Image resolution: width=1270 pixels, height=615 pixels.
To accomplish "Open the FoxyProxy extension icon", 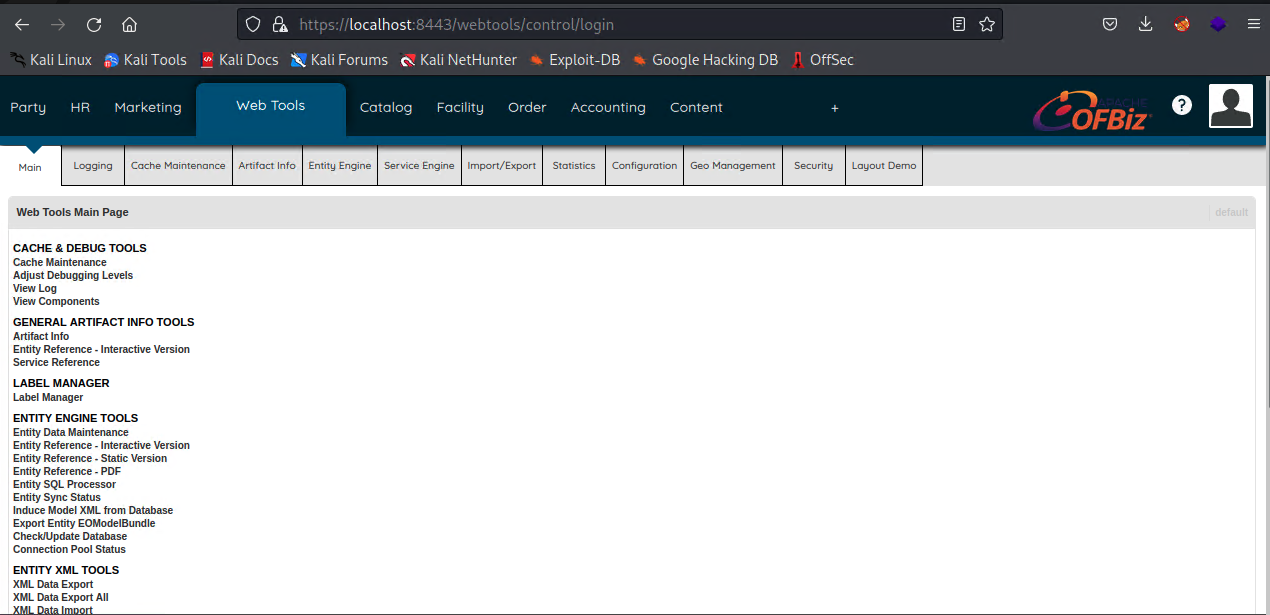I will [x=1182, y=24].
